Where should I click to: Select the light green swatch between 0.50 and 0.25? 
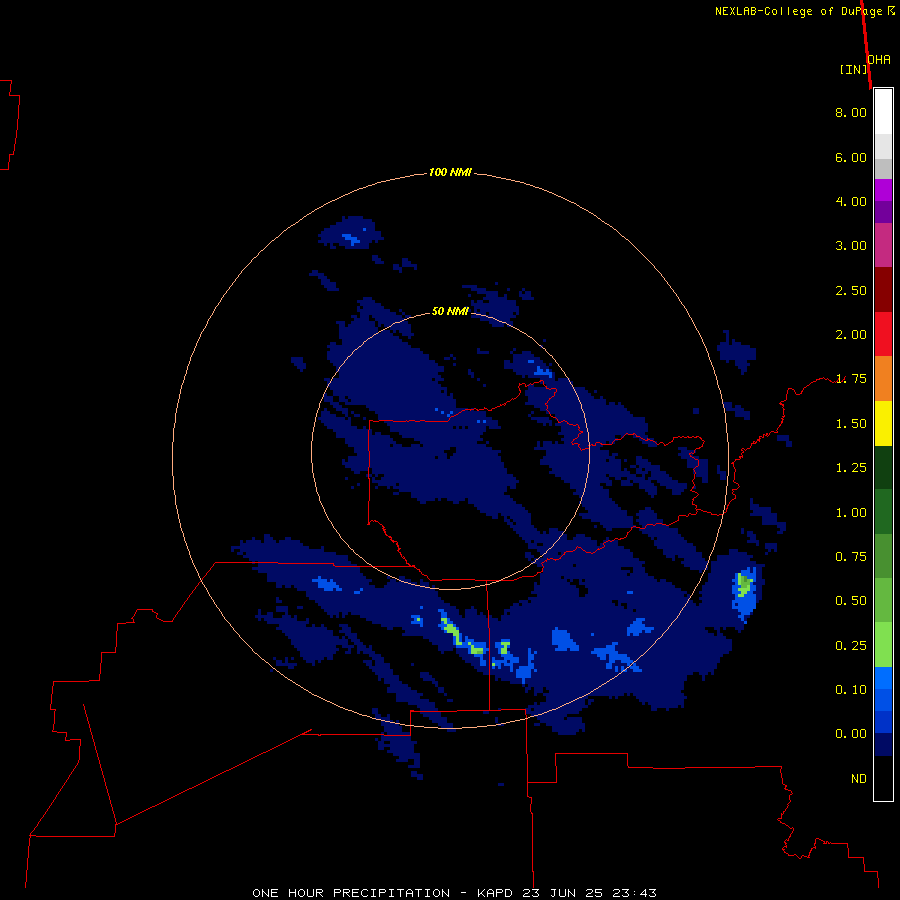883,645
